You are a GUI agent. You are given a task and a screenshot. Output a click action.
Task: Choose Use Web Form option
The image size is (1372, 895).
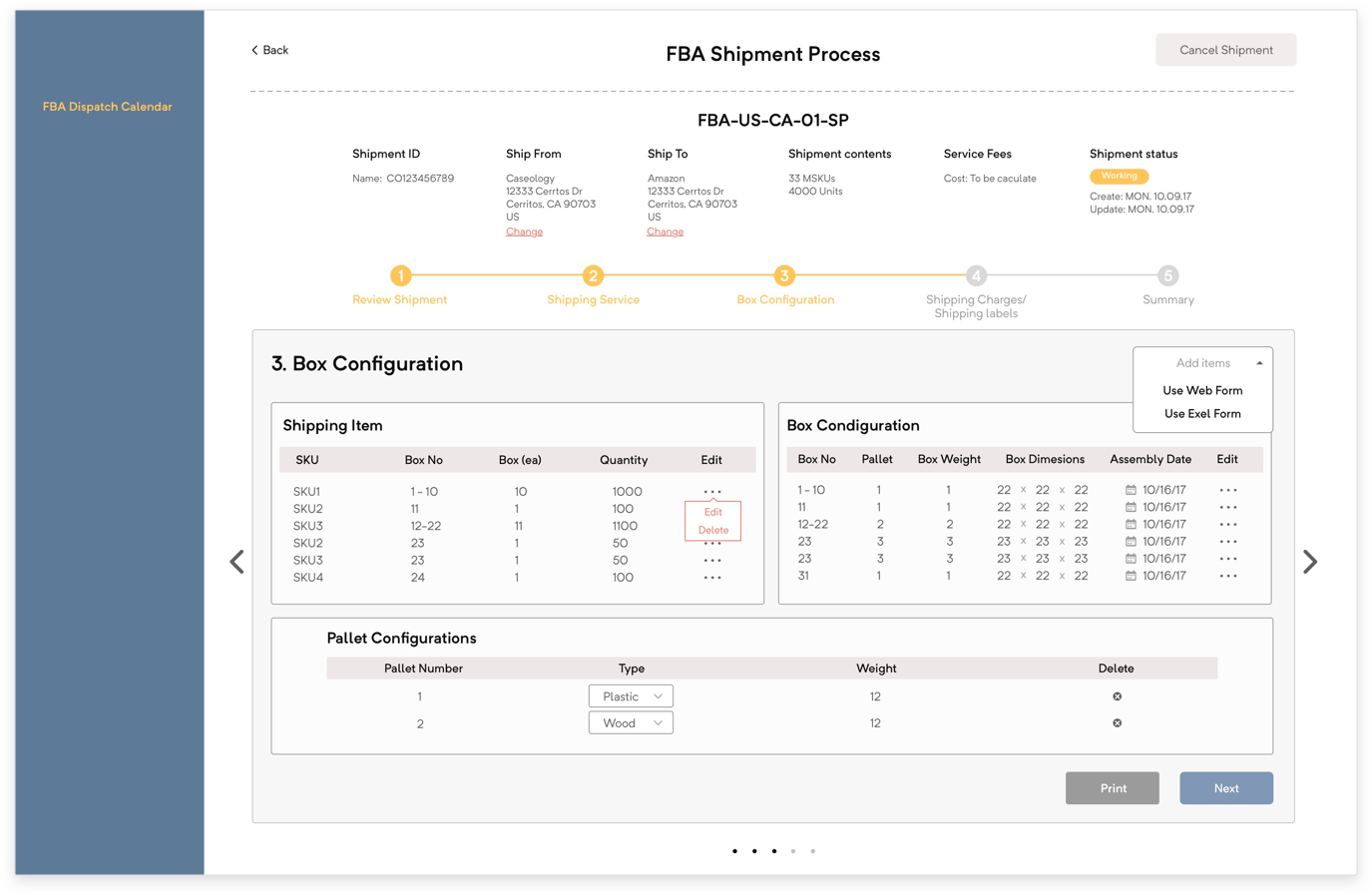click(1202, 390)
